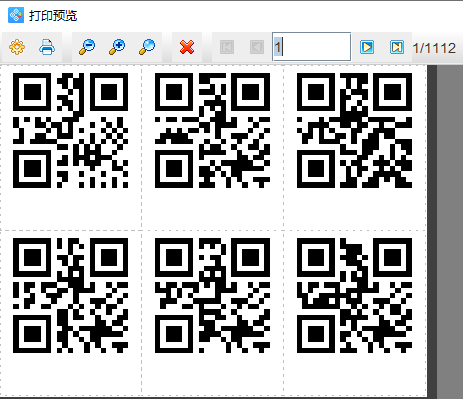The width and height of the screenshot is (463, 399).
Task: Click the 打印预览 window title text
Action: click(x=53, y=15)
